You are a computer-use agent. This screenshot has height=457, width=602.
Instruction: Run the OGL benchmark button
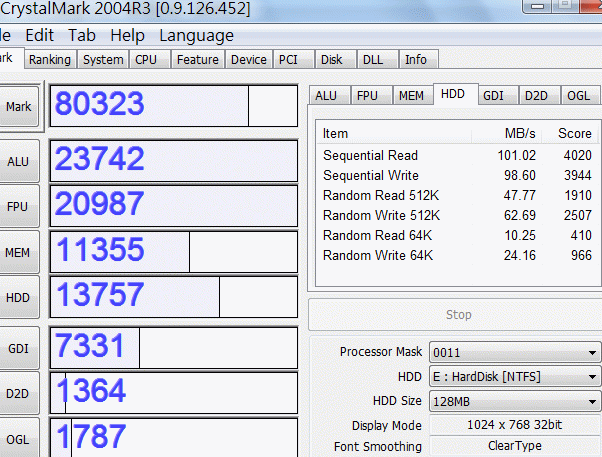[18, 439]
